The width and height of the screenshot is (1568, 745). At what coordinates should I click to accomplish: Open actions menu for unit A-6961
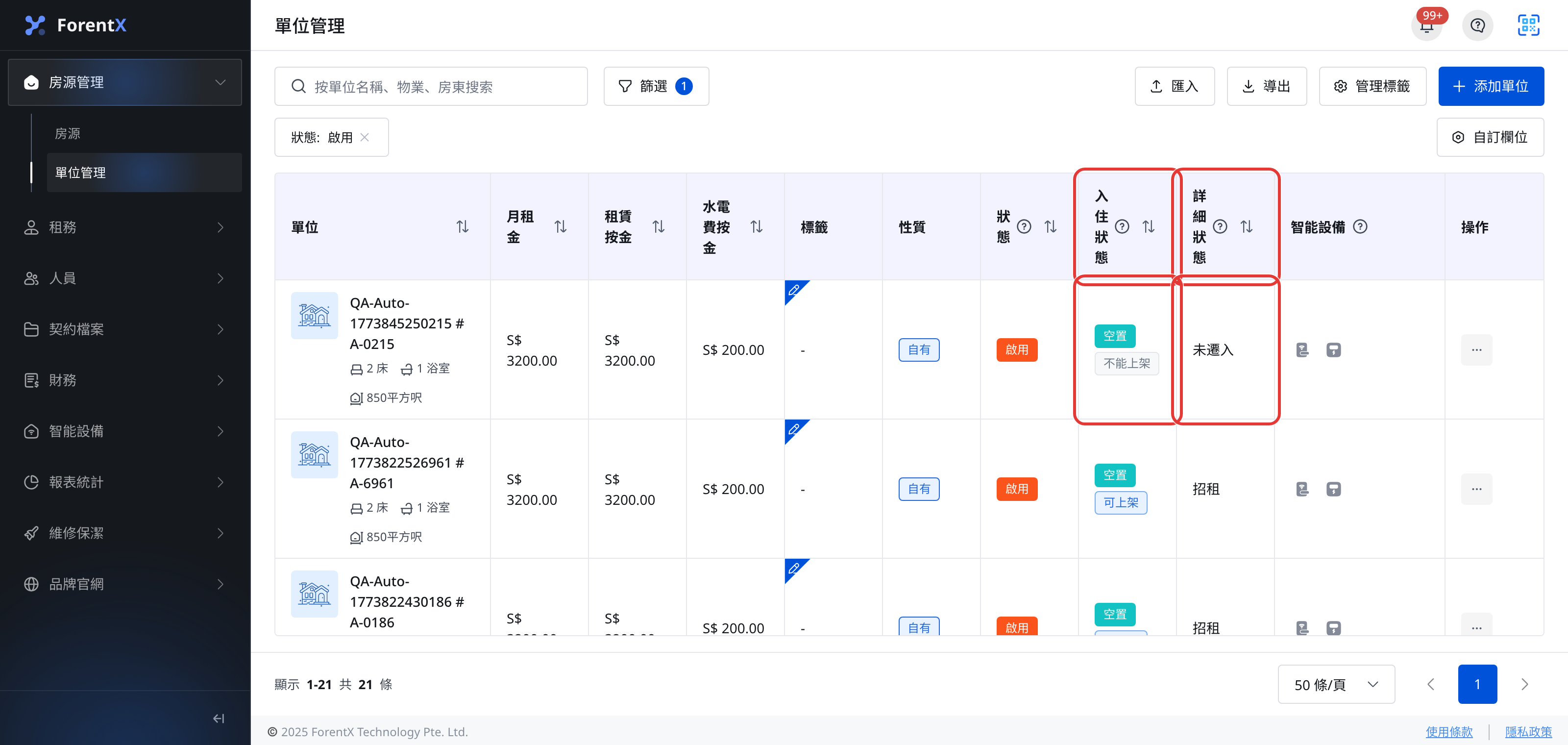coord(1477,489)
